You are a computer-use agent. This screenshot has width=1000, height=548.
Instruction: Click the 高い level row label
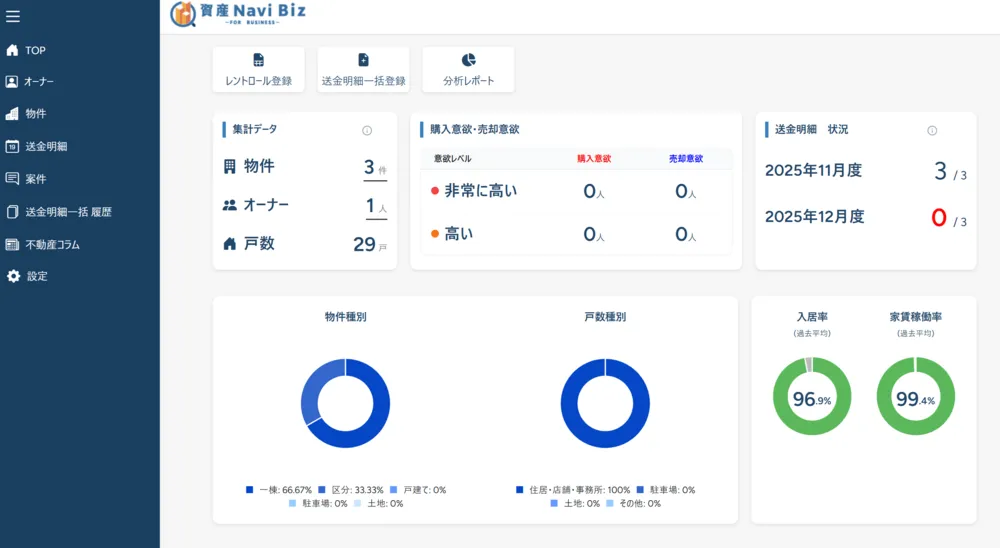[459, 234]
